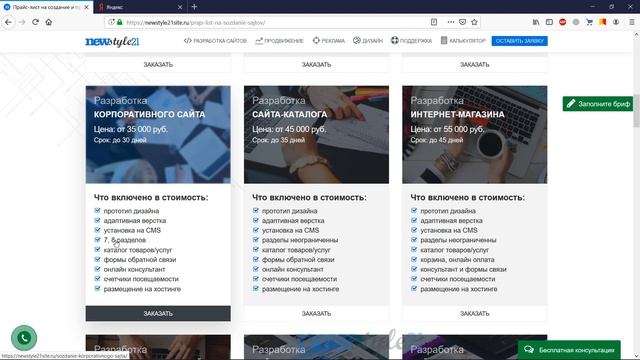
Task: Open the Сайта-каталога card image
Action: (316, 135)
